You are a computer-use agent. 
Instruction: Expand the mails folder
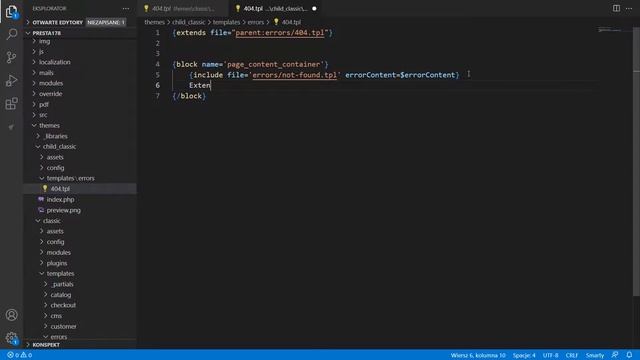(x=46, y=73)
